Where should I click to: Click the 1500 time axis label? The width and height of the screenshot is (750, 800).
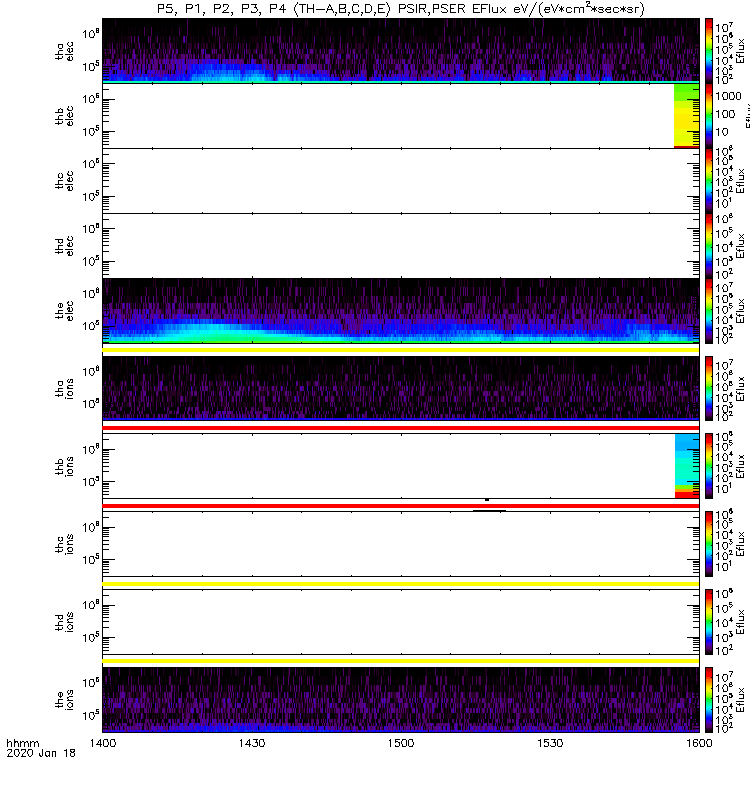[401, 743]
